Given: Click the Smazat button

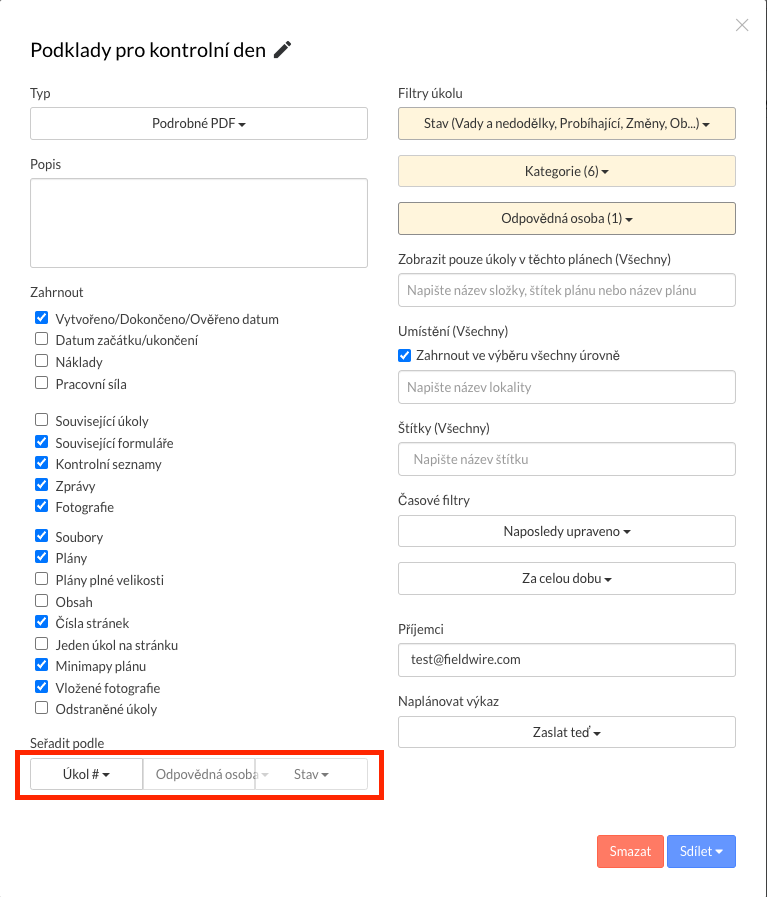Looking at the screenshot, I should pyautogui.click(x=630, y=851).
